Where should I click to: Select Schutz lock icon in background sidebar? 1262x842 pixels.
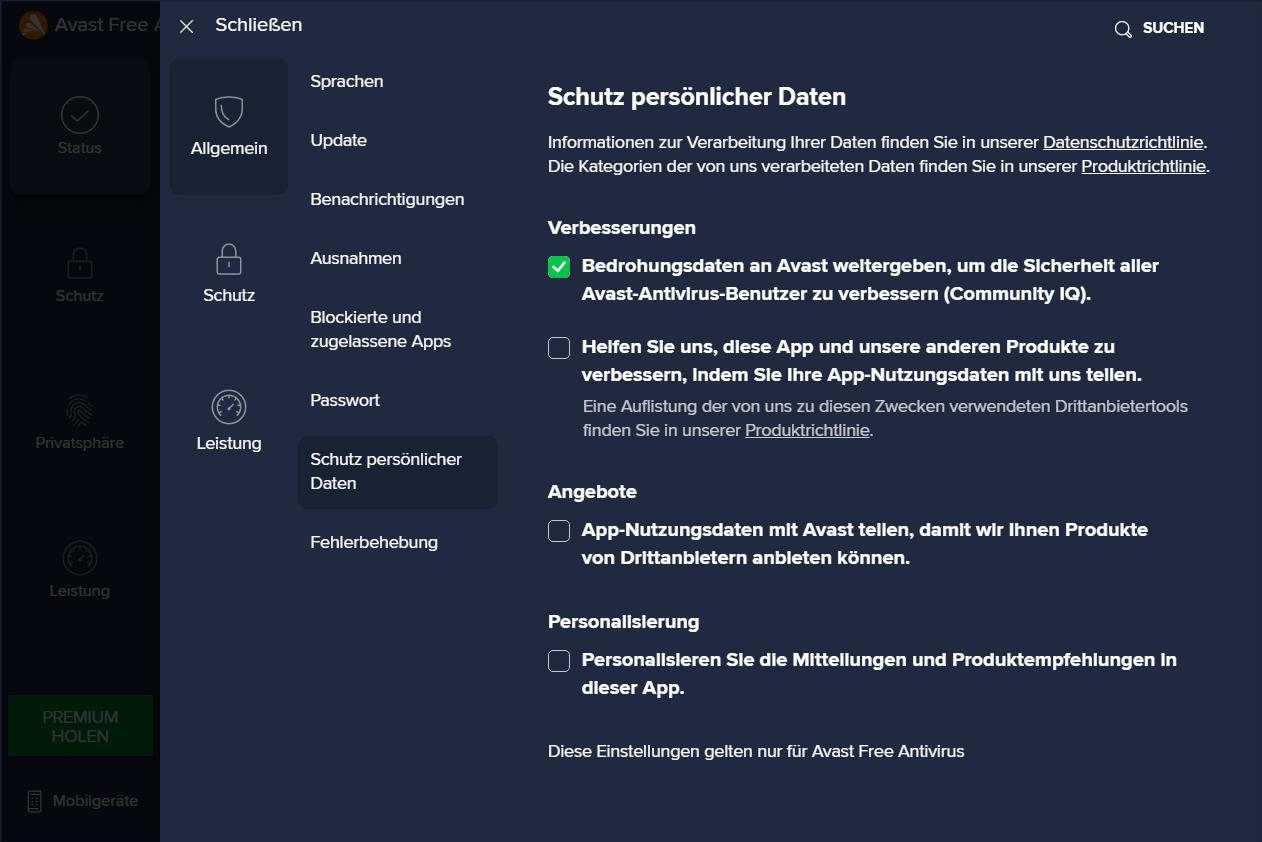pyautogui.click(x=80, y=264)
